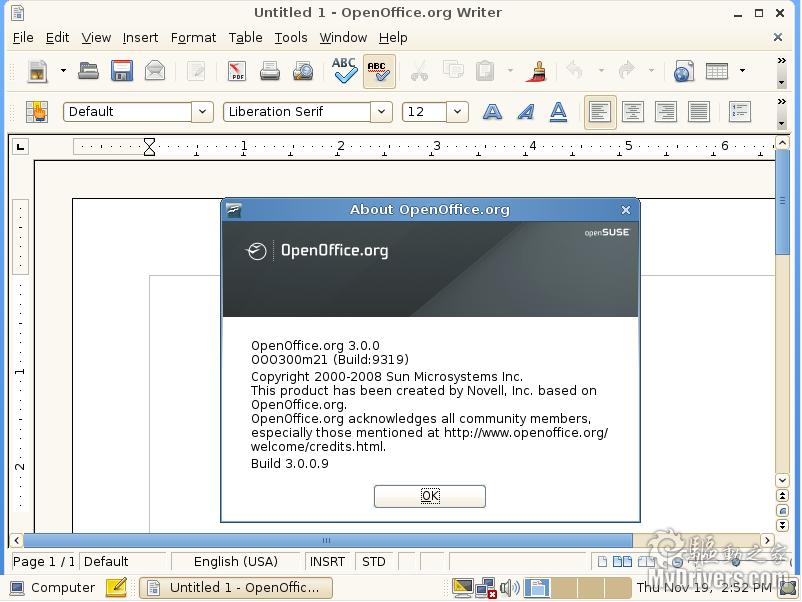Export directly as PDF icon

click(x=237, y=71)
